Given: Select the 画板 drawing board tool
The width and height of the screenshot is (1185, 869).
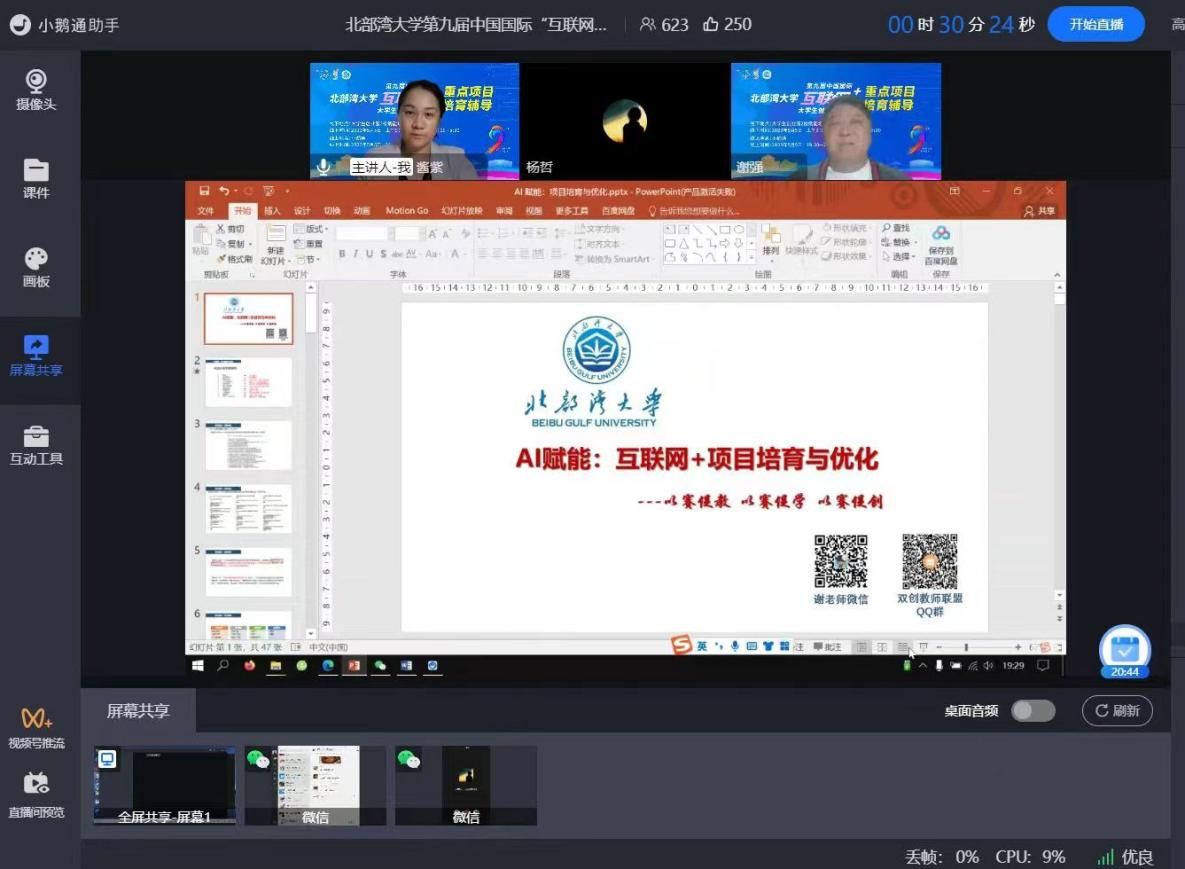Looking at the screenshot, I should 36,267.
